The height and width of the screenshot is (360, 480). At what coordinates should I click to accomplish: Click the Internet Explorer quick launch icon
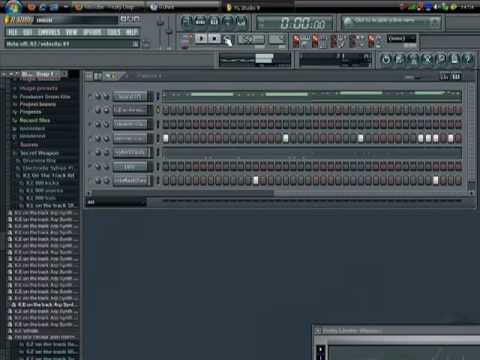(x=43, y=7)
